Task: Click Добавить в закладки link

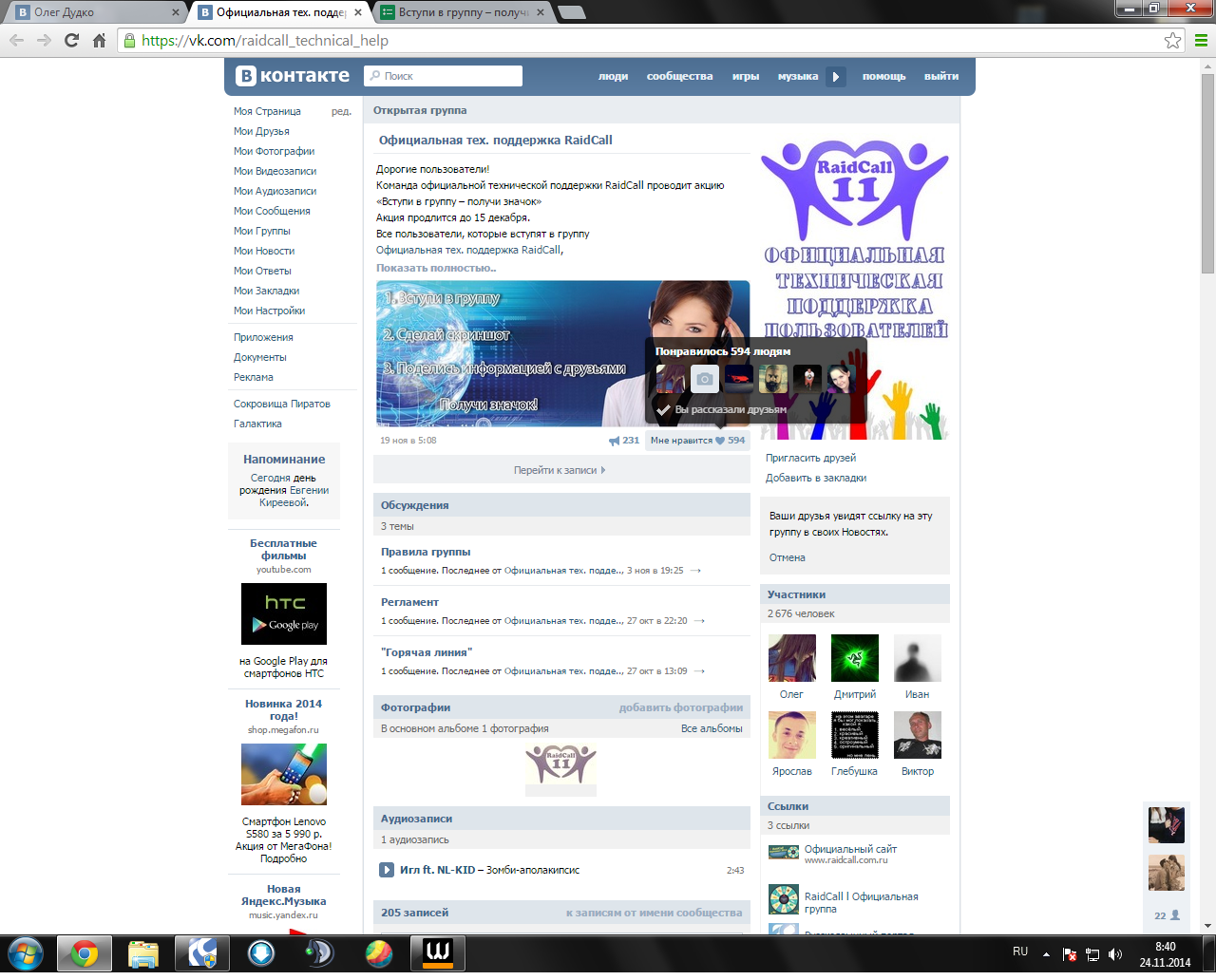Action: [816, 478]
